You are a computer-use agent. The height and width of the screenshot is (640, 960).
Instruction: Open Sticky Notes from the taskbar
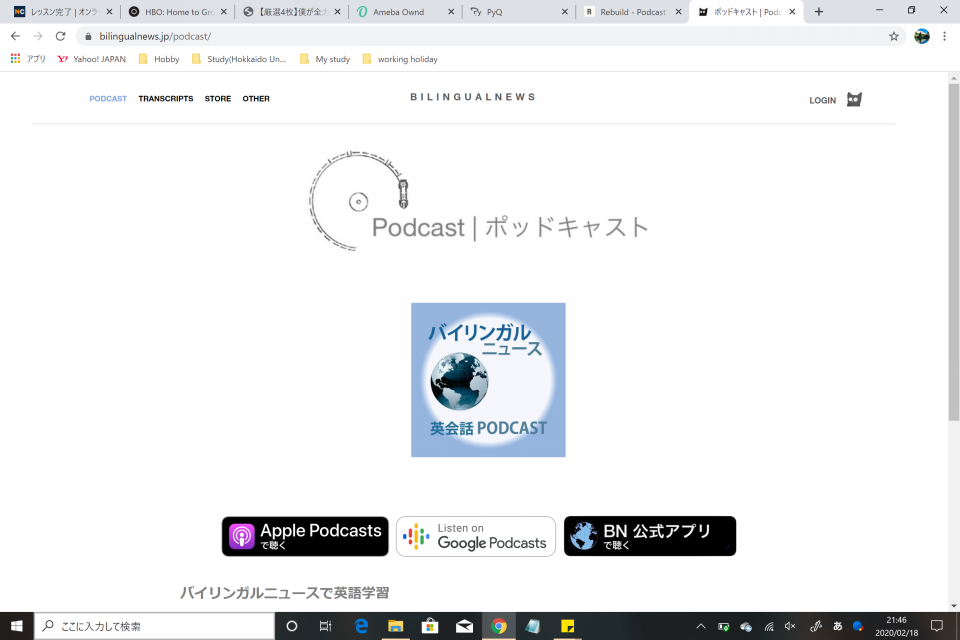[x=568, y=626]
